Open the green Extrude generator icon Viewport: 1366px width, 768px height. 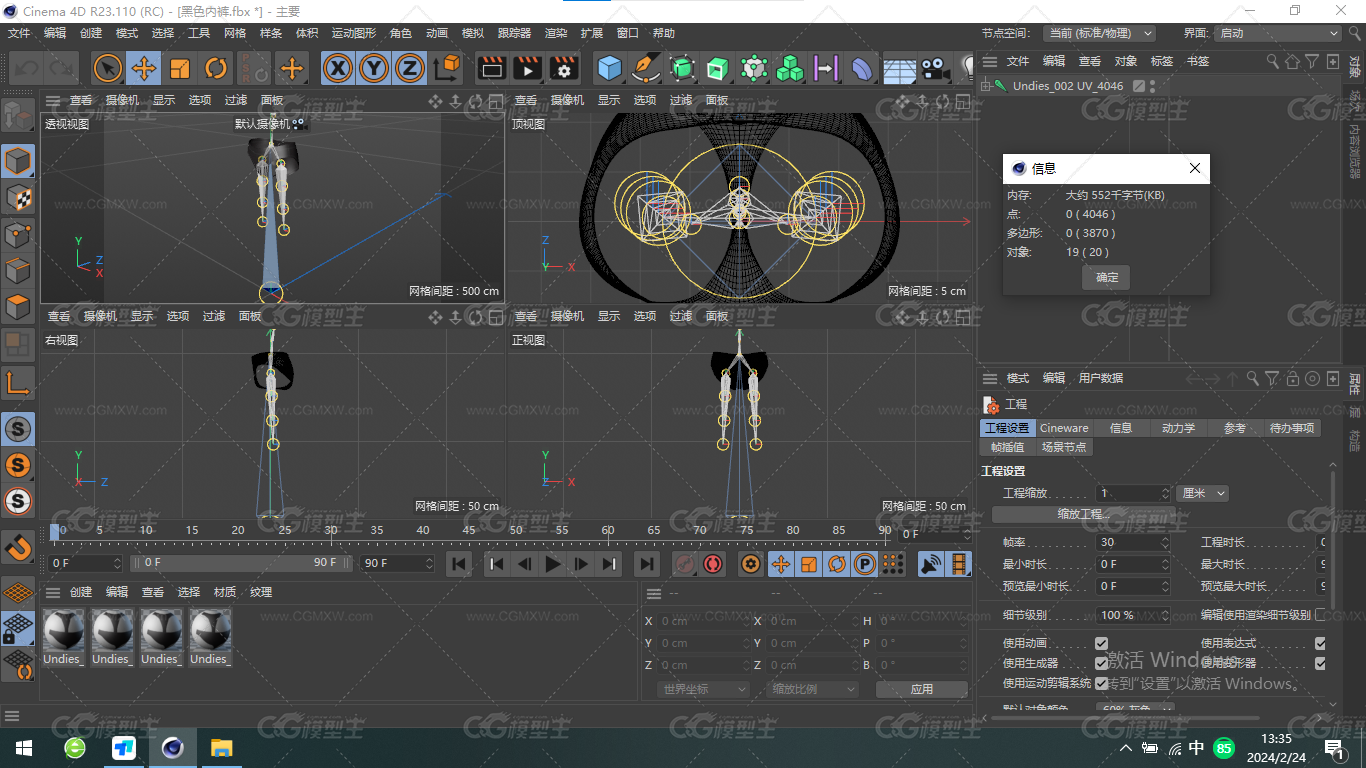(x=718, y=69)
